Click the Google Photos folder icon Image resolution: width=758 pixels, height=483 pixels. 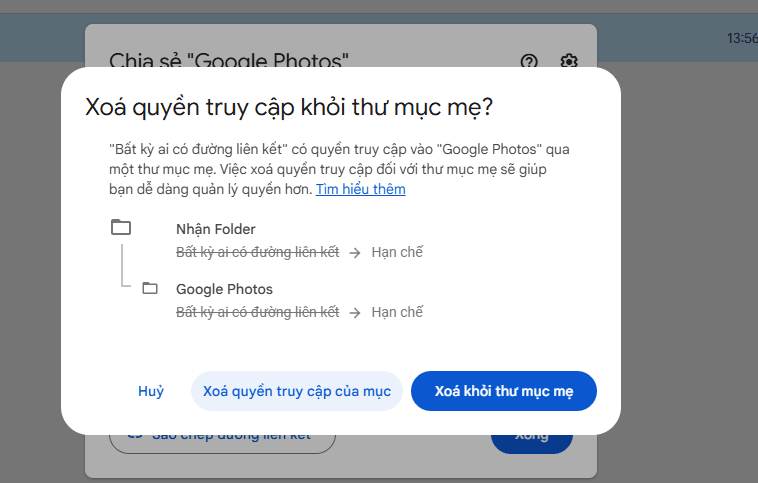point(150,288)
